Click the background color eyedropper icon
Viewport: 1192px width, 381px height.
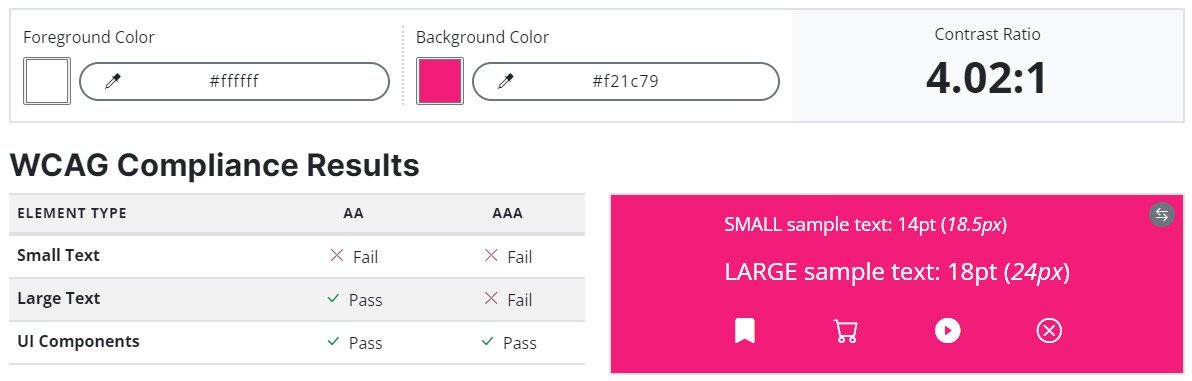[x=506, y=81]
